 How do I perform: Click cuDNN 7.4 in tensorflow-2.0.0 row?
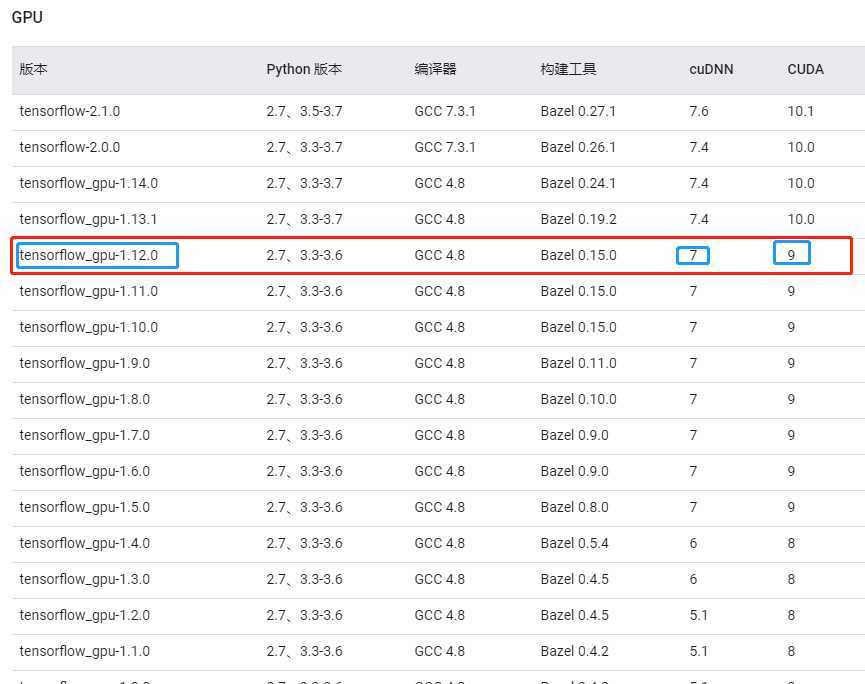click(698, 147)
